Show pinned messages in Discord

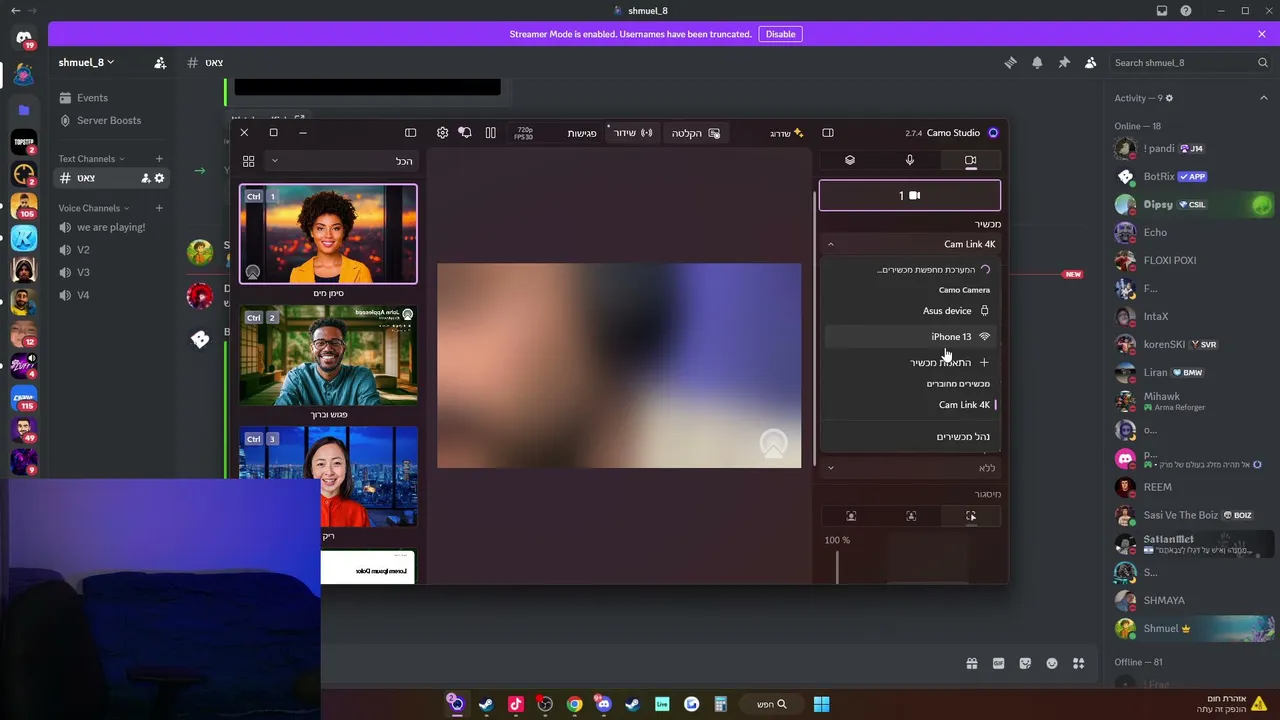tap(1064, 62)
